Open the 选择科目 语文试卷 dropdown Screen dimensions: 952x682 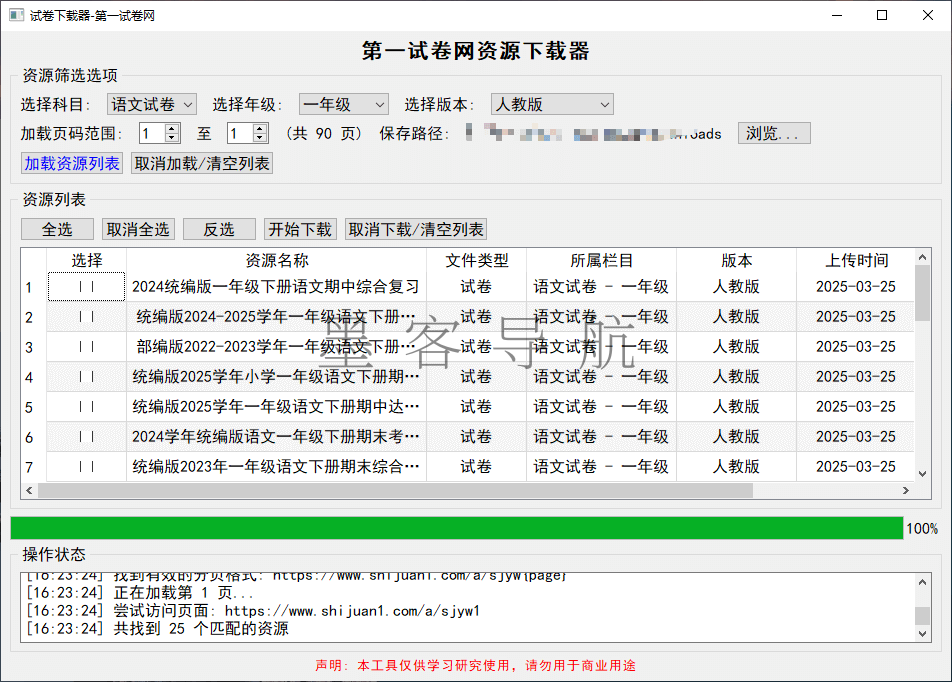(x=152, y=104)
